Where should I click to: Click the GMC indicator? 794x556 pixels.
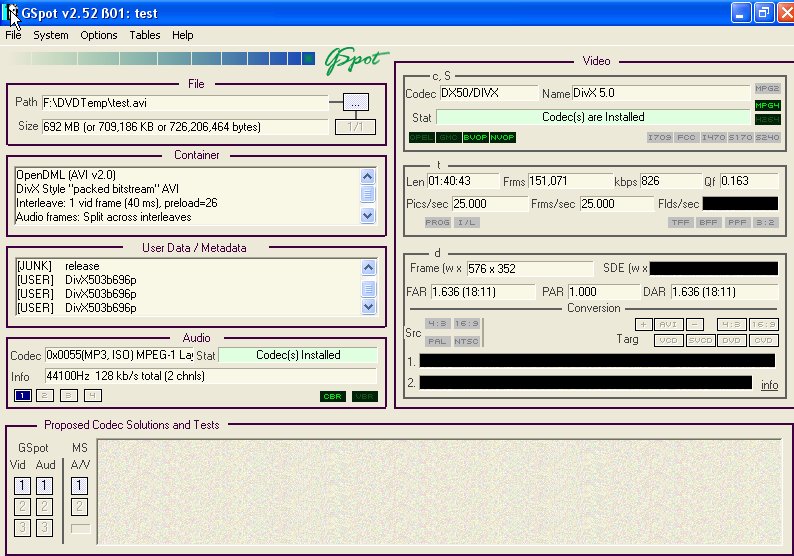(x=448, y=137)
